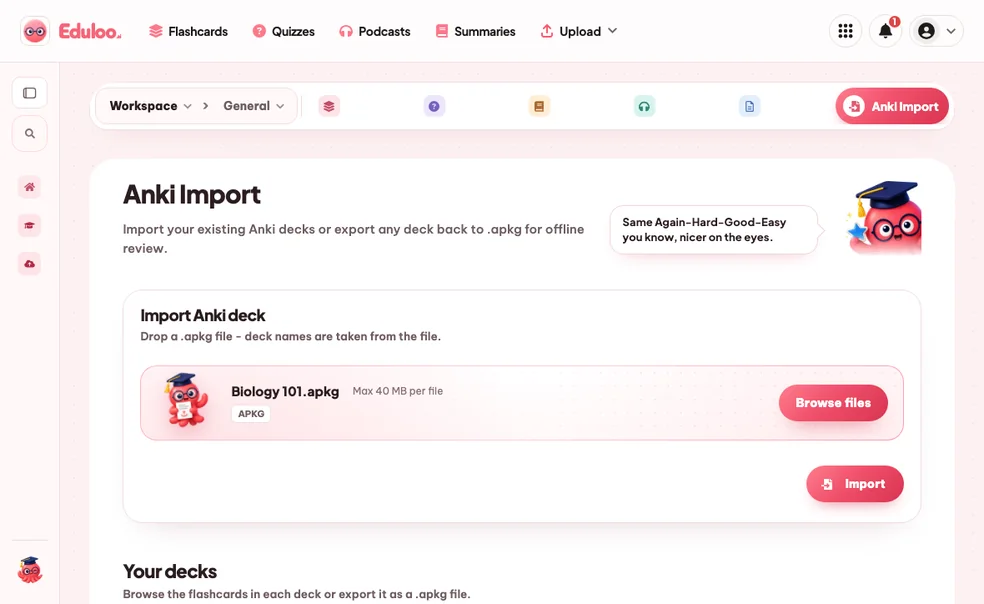Image resolution: width=984 pixels, height=604 pixels.
Task: Select the purple quiz icon in toolbar
Action: pos(434,106)
